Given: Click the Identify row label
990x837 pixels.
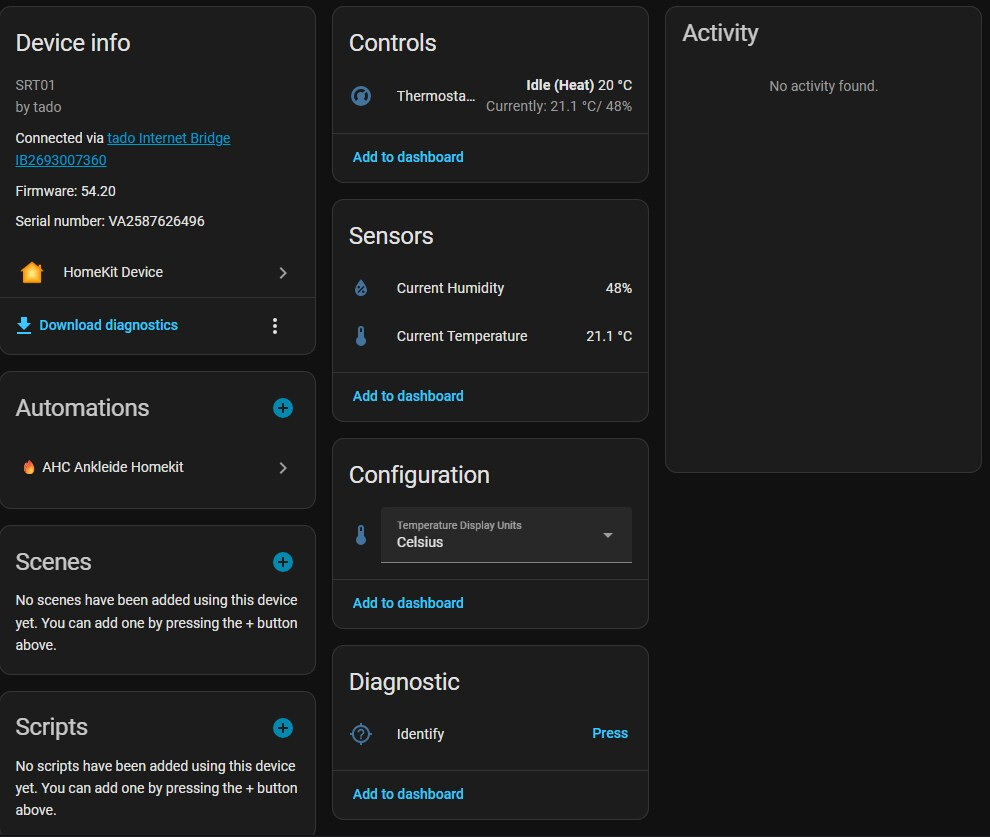Looking at the screenshot, I should 420,734.
